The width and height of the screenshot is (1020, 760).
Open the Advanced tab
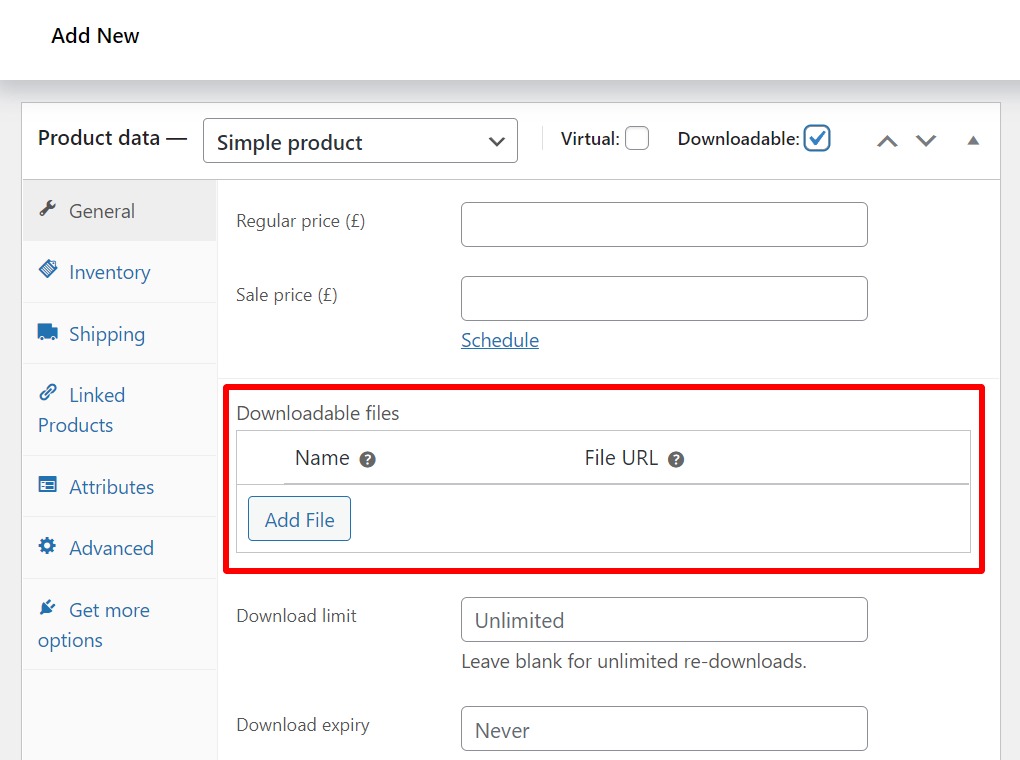[x=111, y=548]
